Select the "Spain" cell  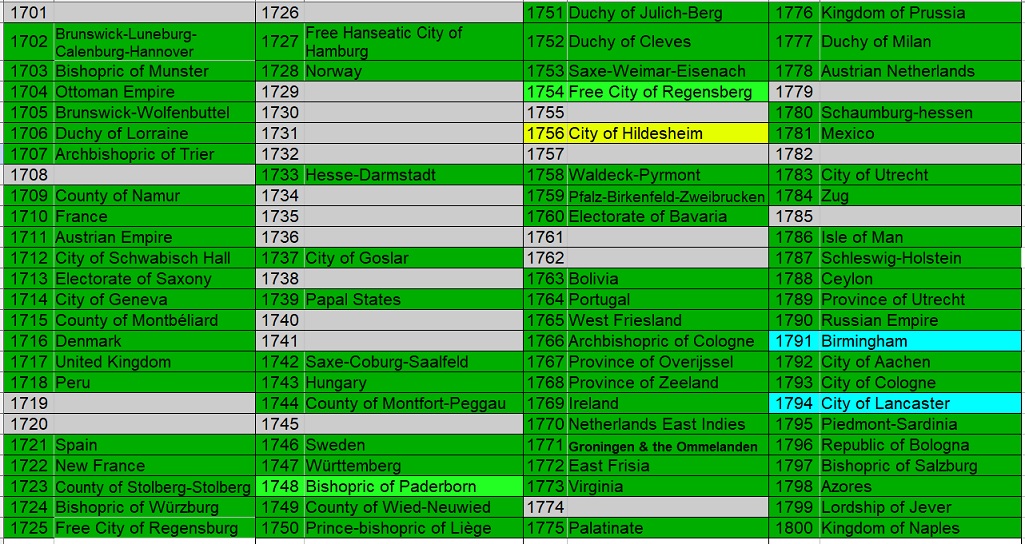(154, 445)
